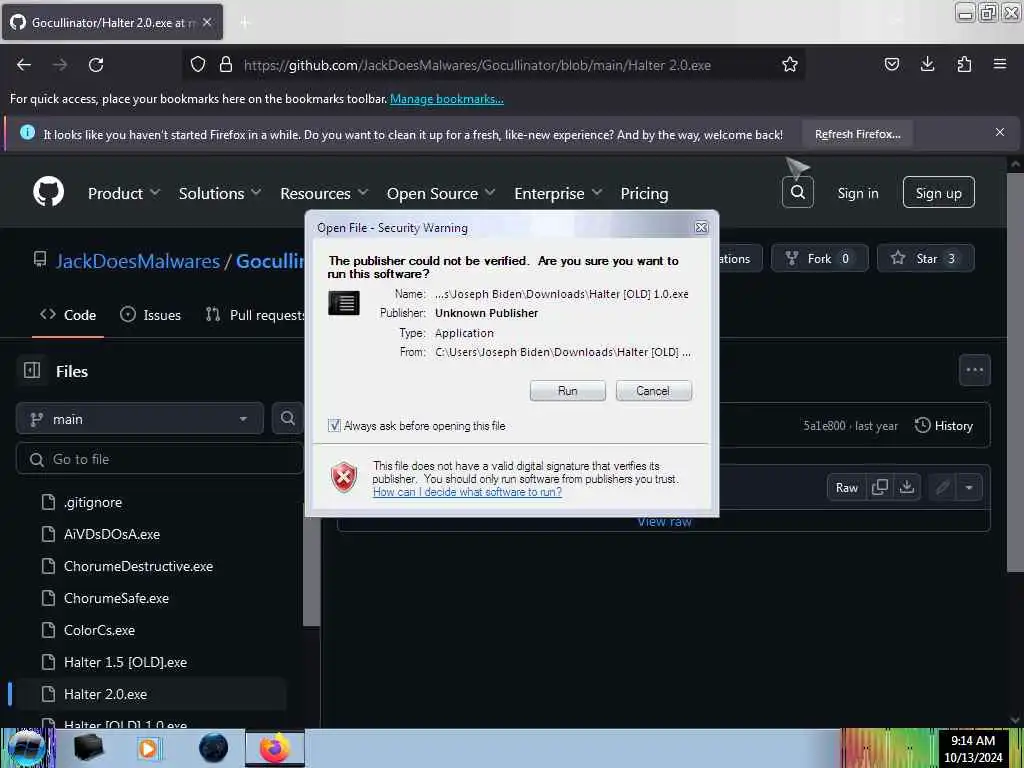This screenshot has height=768, width=1024.
Task: Expand the Enterprise menu
Action: (558, 193)
